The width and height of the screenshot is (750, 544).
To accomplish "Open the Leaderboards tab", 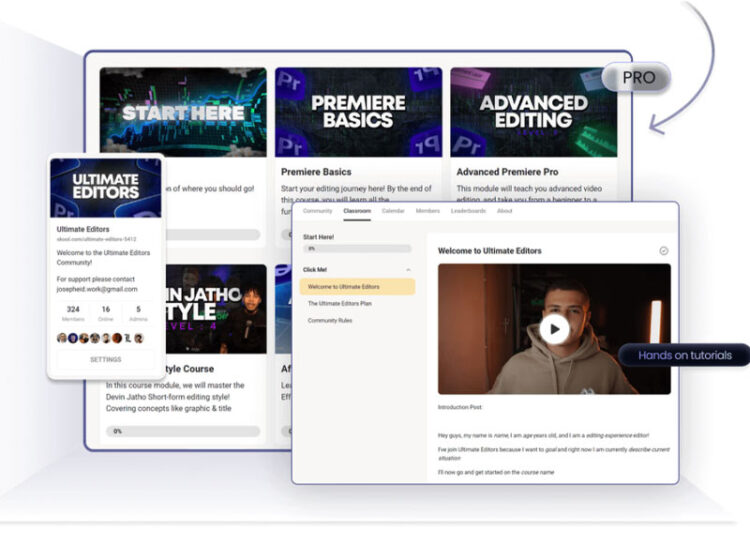I will pos(468,211).
